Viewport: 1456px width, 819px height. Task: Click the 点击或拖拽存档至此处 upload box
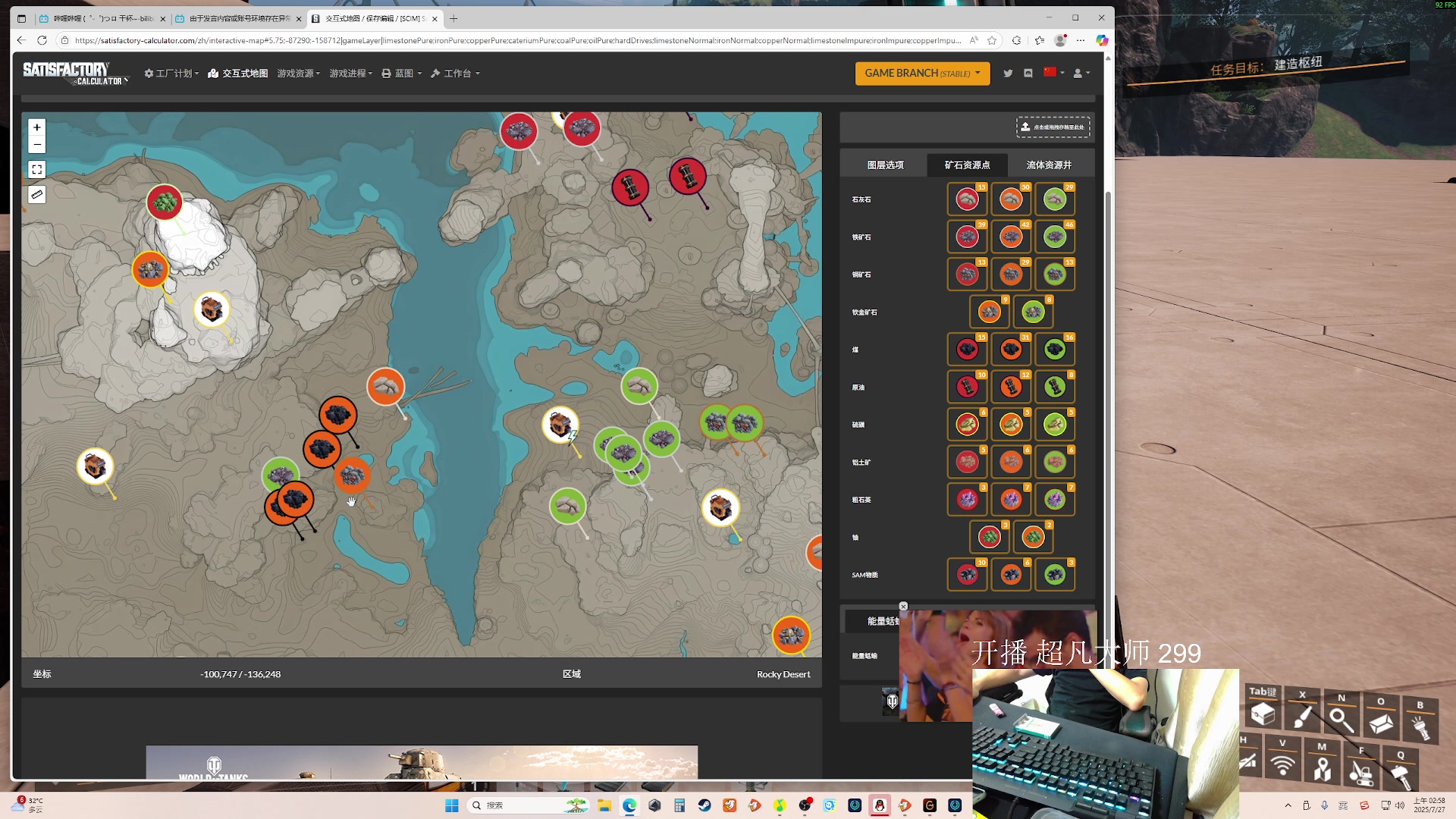click(x=1053, y=127)
